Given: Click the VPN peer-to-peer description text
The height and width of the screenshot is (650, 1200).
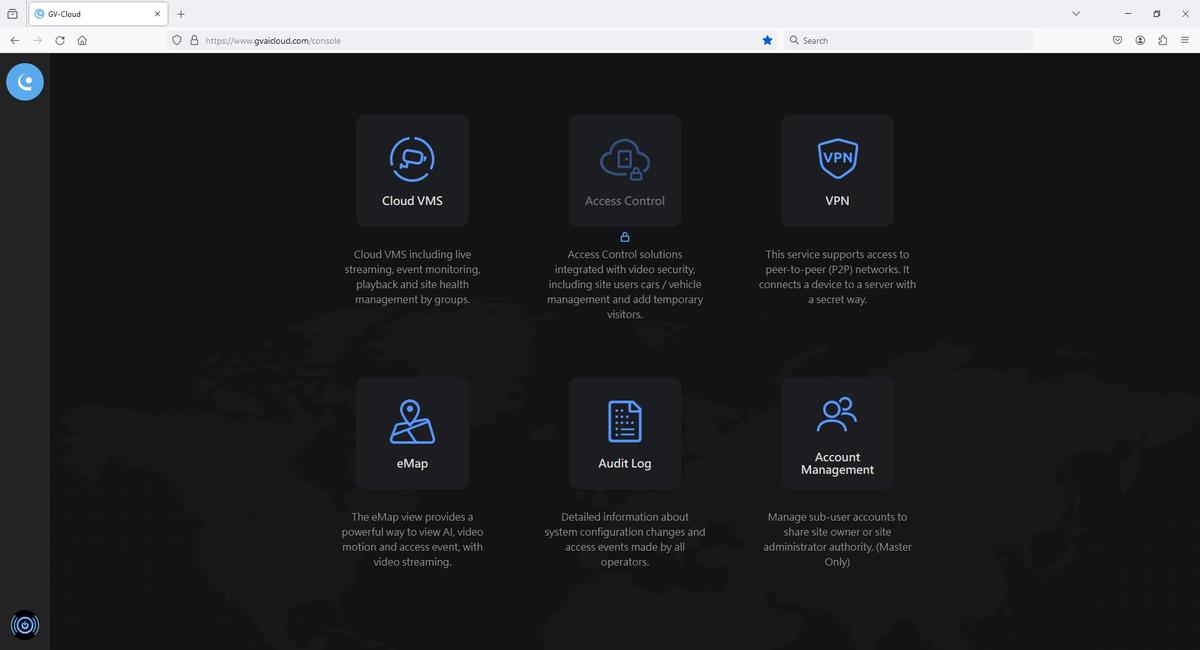Looking at the screenshot, I should (x=837, y=277).
